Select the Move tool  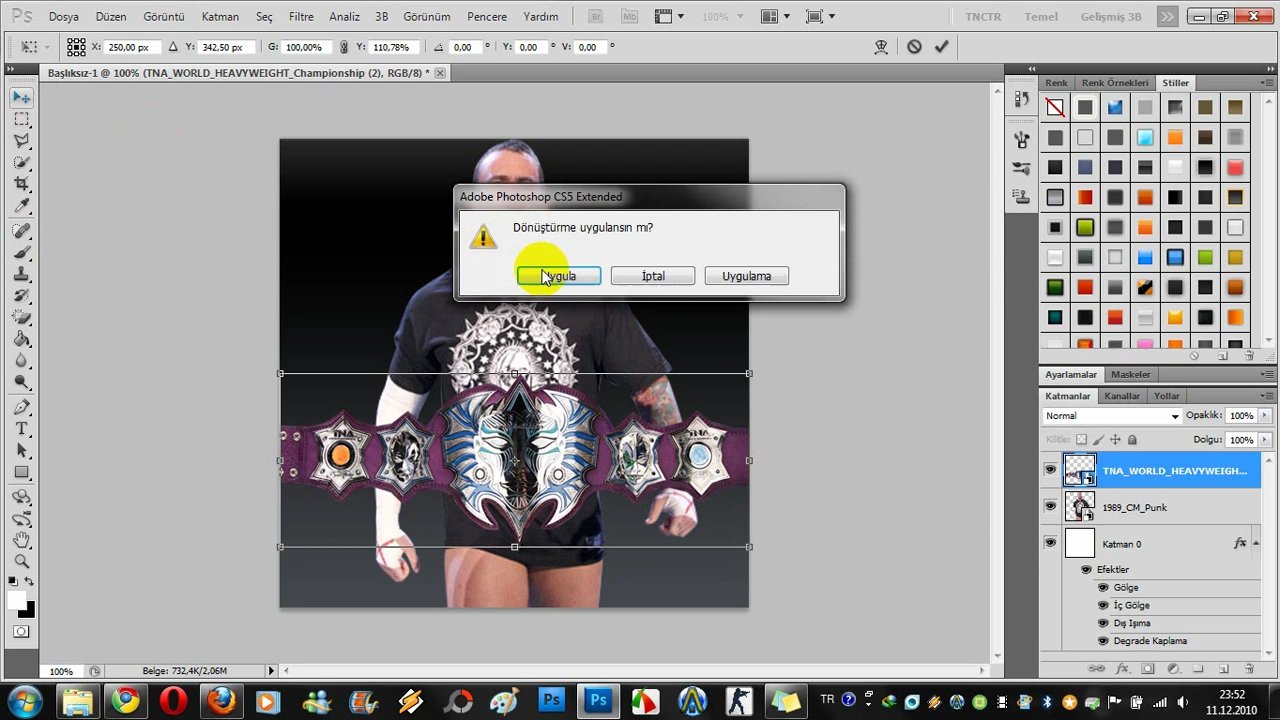click(x=21, y=98)
